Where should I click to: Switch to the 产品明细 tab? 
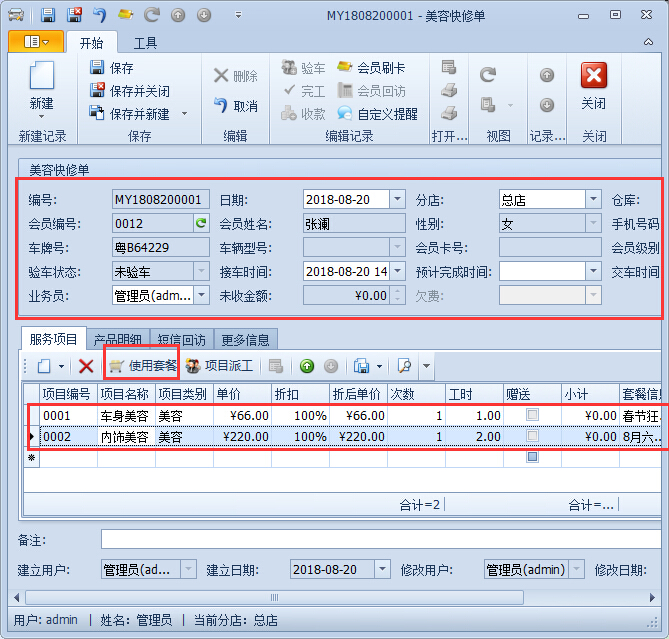click(x=117, y=340)
